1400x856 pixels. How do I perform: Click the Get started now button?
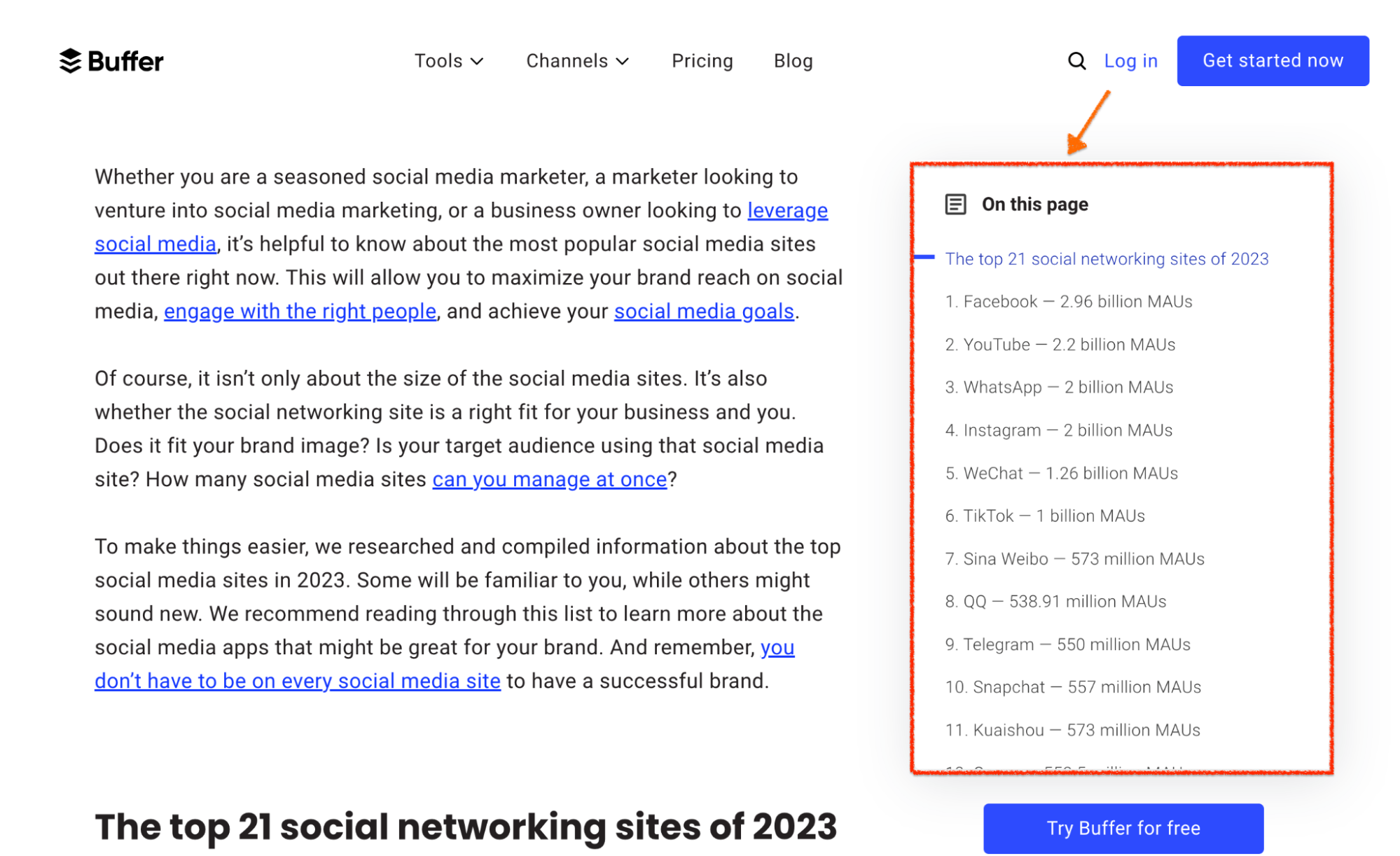click(x=1275, y=60)
